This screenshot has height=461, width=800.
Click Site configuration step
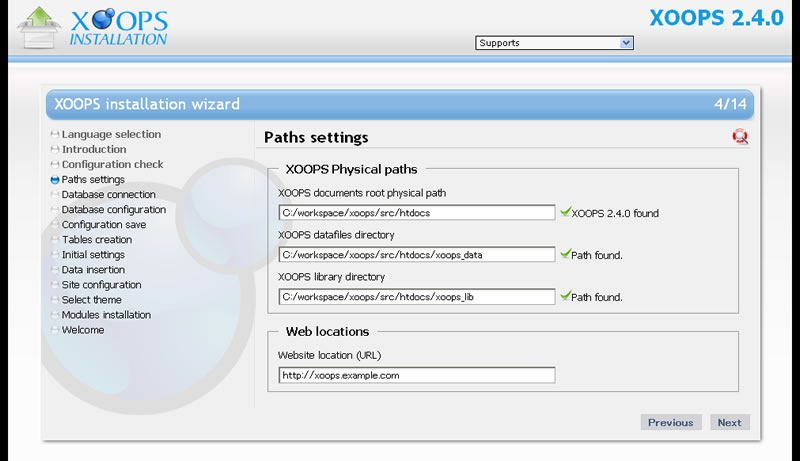coord(101,285)
